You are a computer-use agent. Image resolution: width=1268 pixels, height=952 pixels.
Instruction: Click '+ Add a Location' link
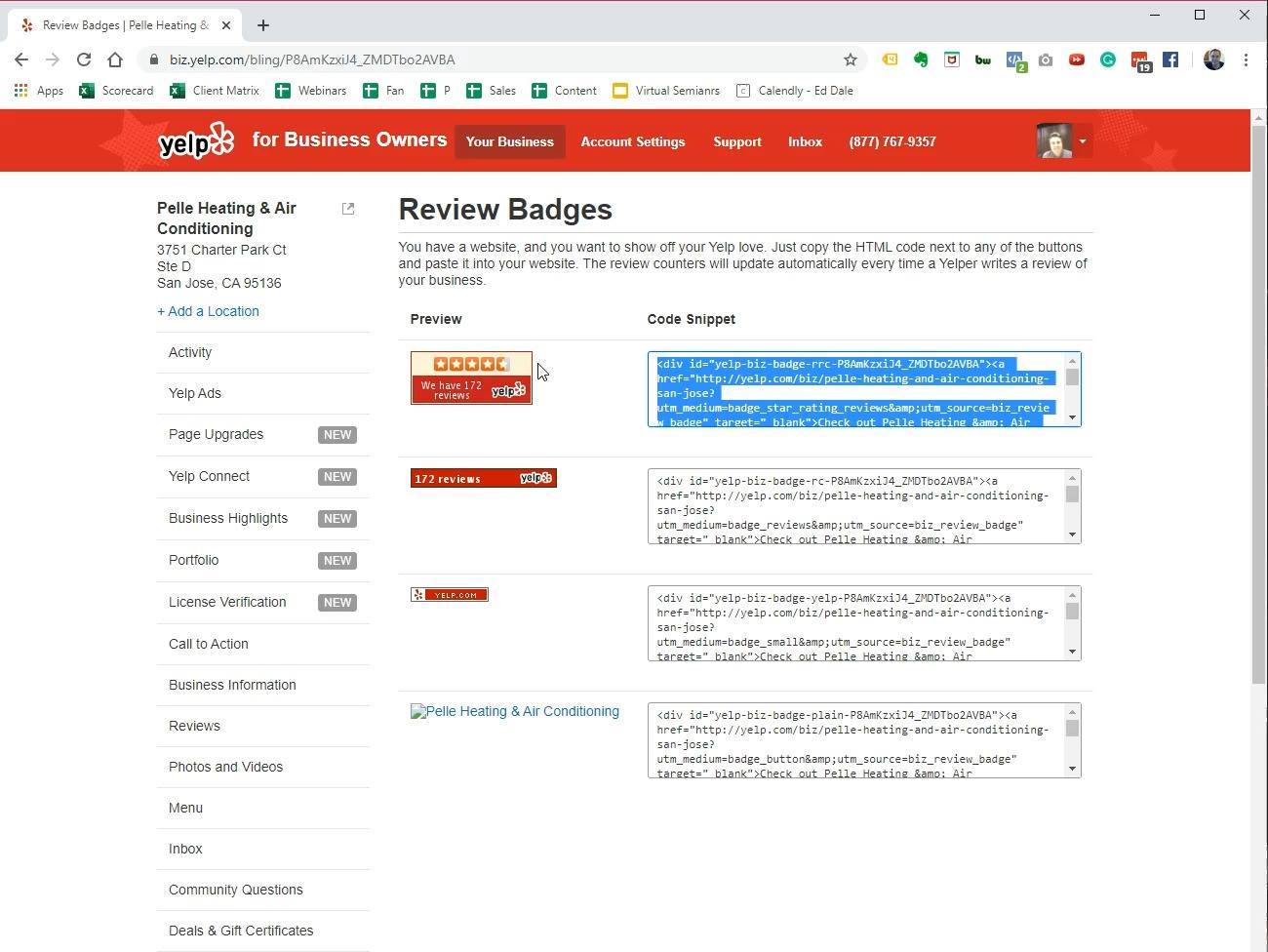tap(208, 311)
